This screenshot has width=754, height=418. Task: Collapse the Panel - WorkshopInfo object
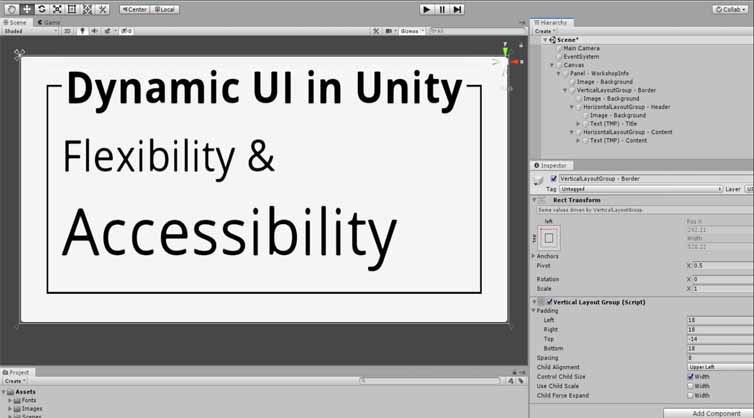pyautogui.click(x=559, y=74)
